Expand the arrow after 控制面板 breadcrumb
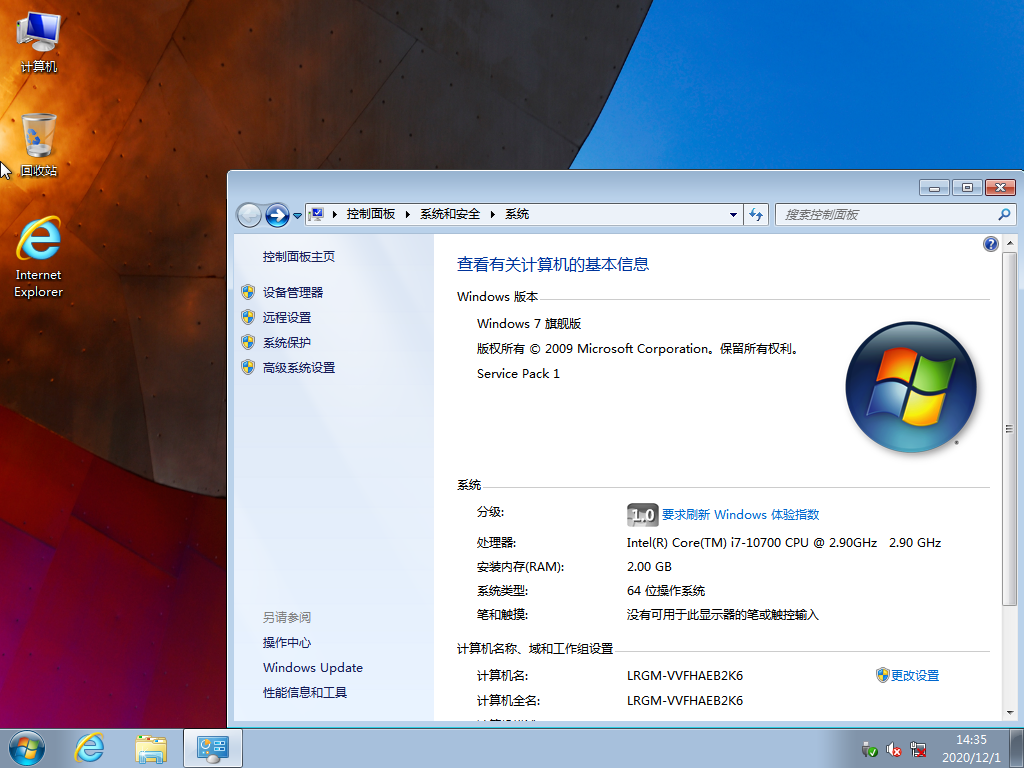1024x768 pixels. (x=408, y=214)
